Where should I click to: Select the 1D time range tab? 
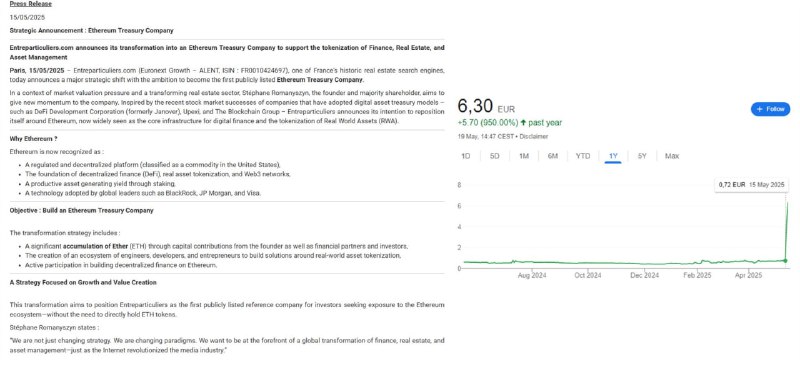click(465, 156)
